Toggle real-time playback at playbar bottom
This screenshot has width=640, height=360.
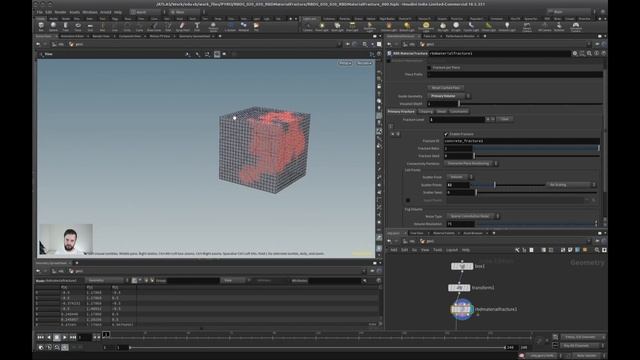[x=41, y=347]
